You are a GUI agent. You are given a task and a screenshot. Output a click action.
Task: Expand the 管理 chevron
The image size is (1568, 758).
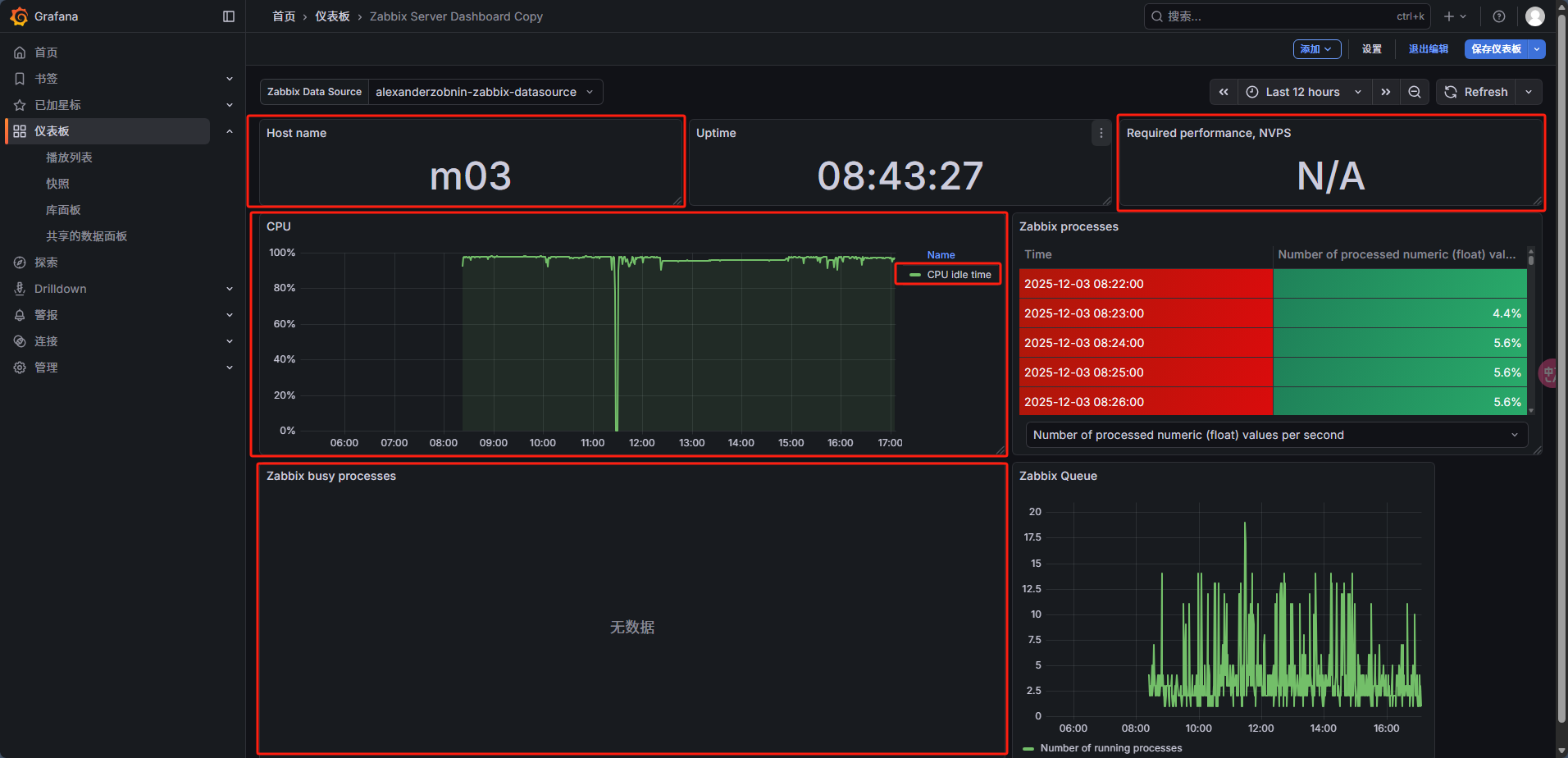[230, 368]
